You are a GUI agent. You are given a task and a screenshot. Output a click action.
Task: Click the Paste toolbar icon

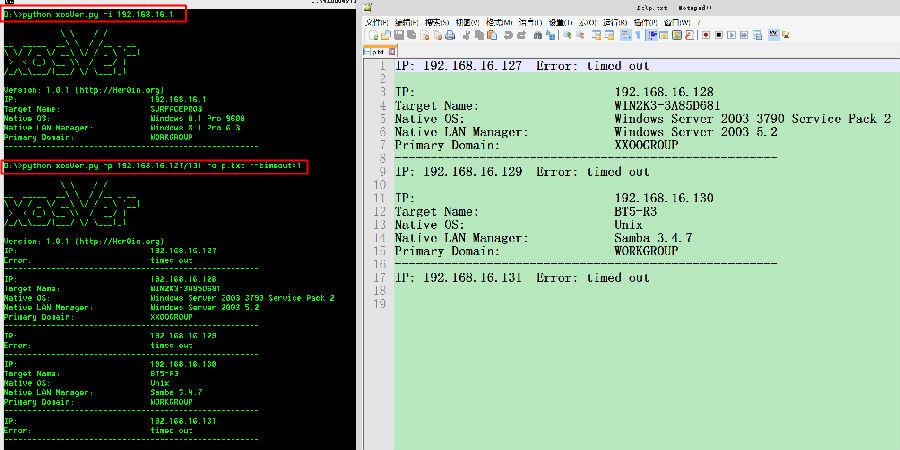pyautogui.click(x=492, y=35)
